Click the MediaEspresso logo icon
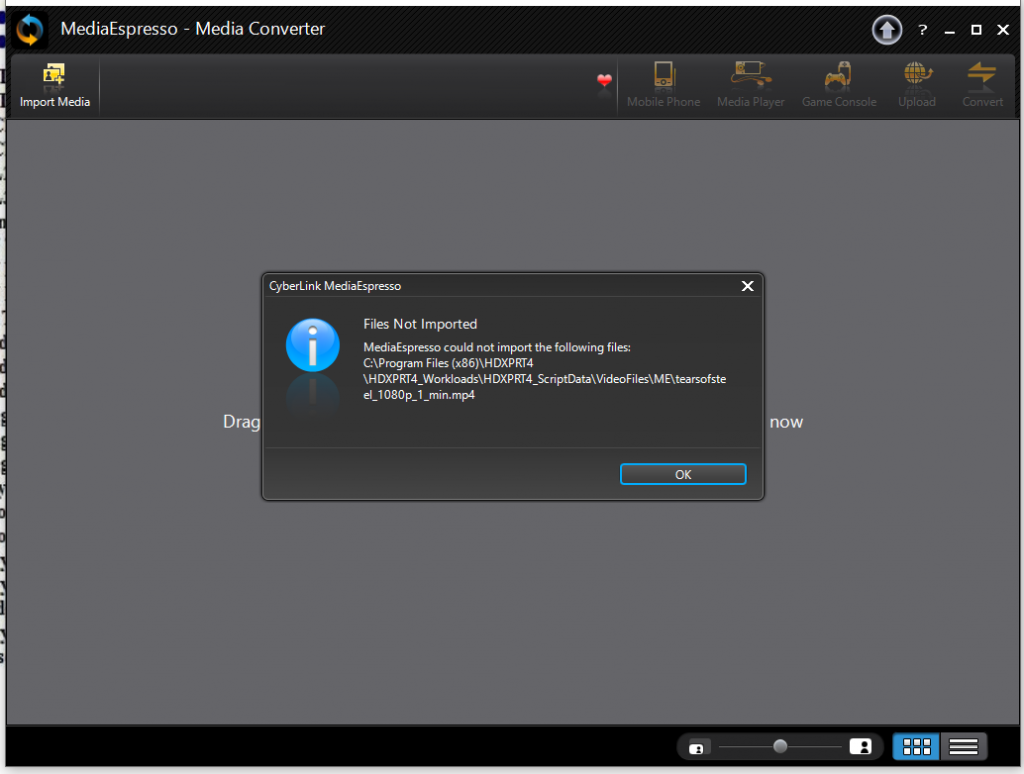This screenshot has height=774, width=1024. click(x=30, y=29)
